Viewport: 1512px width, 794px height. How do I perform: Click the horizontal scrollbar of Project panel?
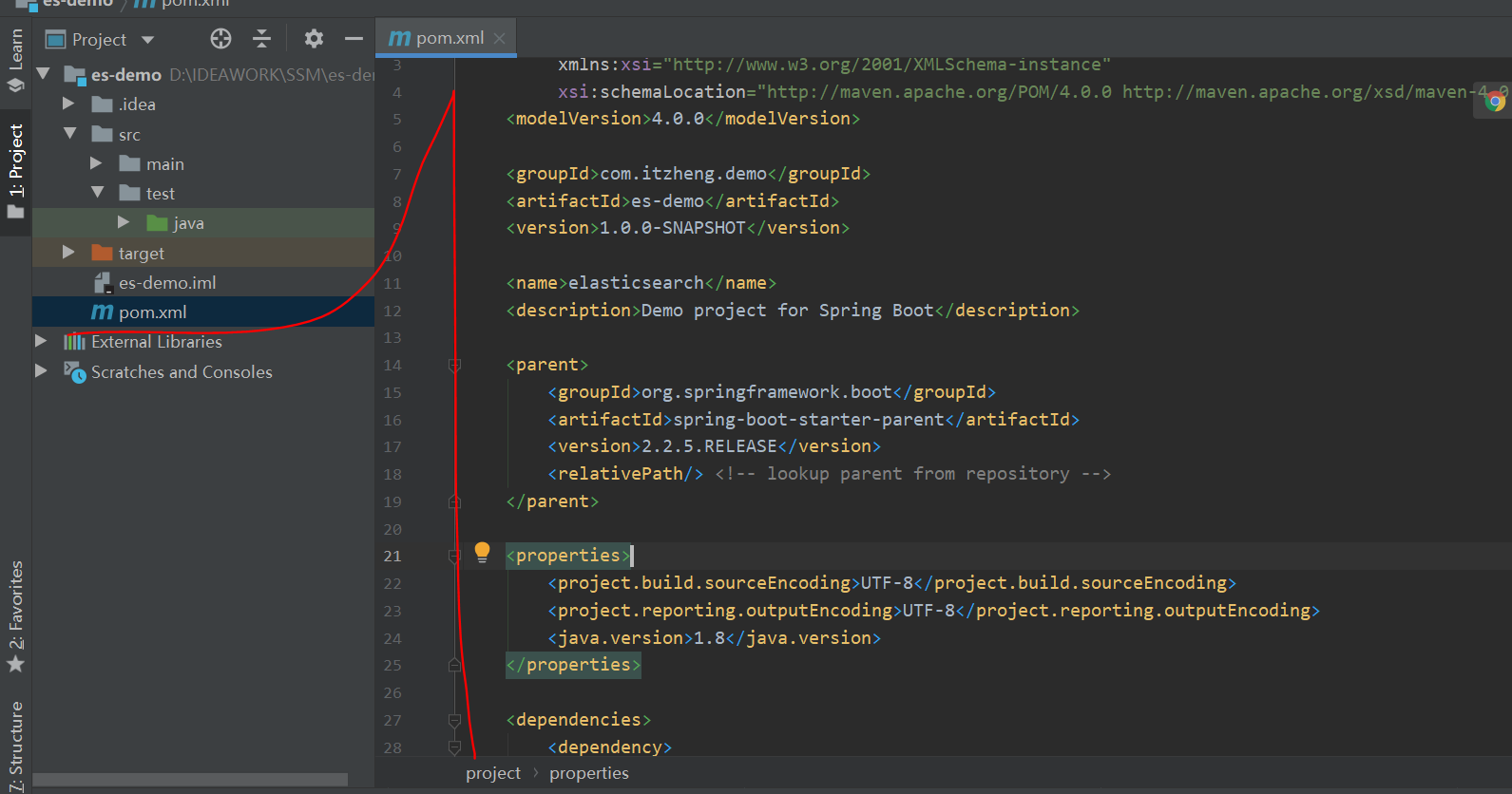click(190, 780)
